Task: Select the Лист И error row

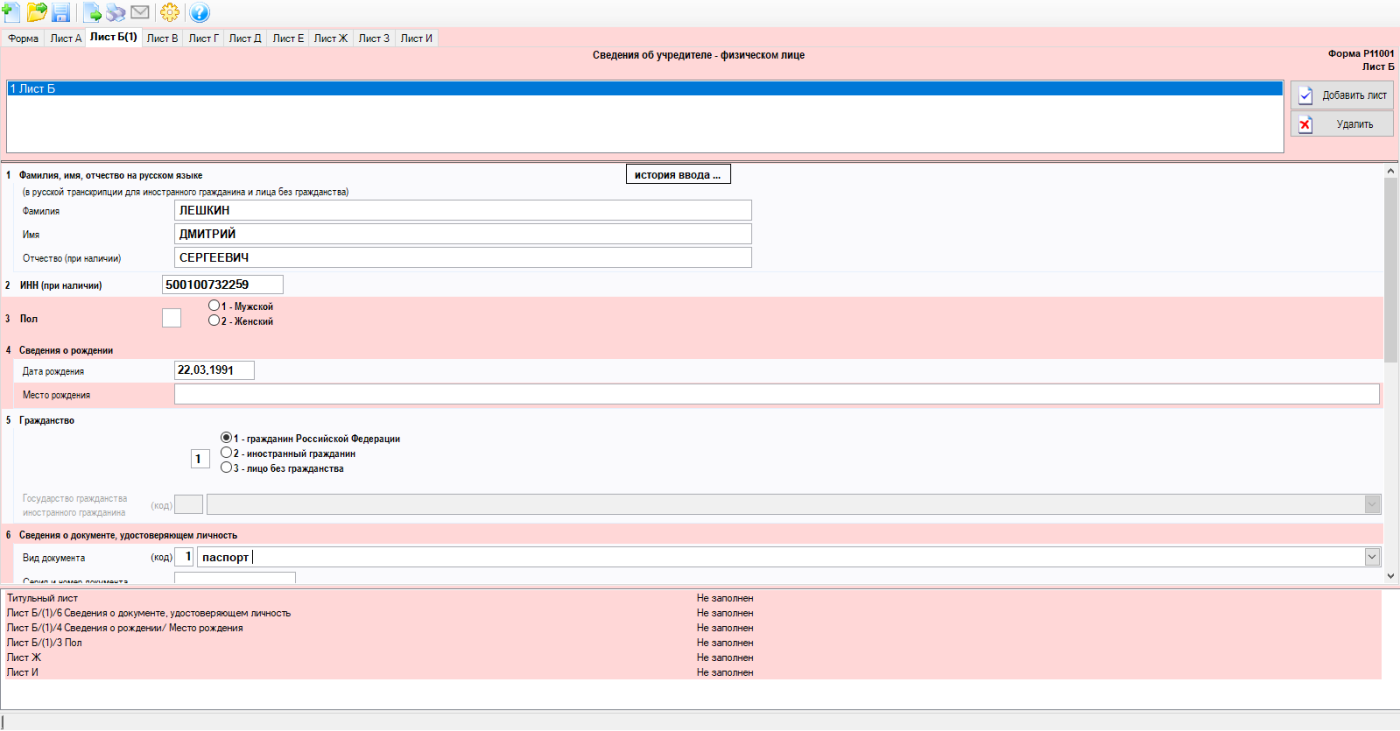Action: 692,673
